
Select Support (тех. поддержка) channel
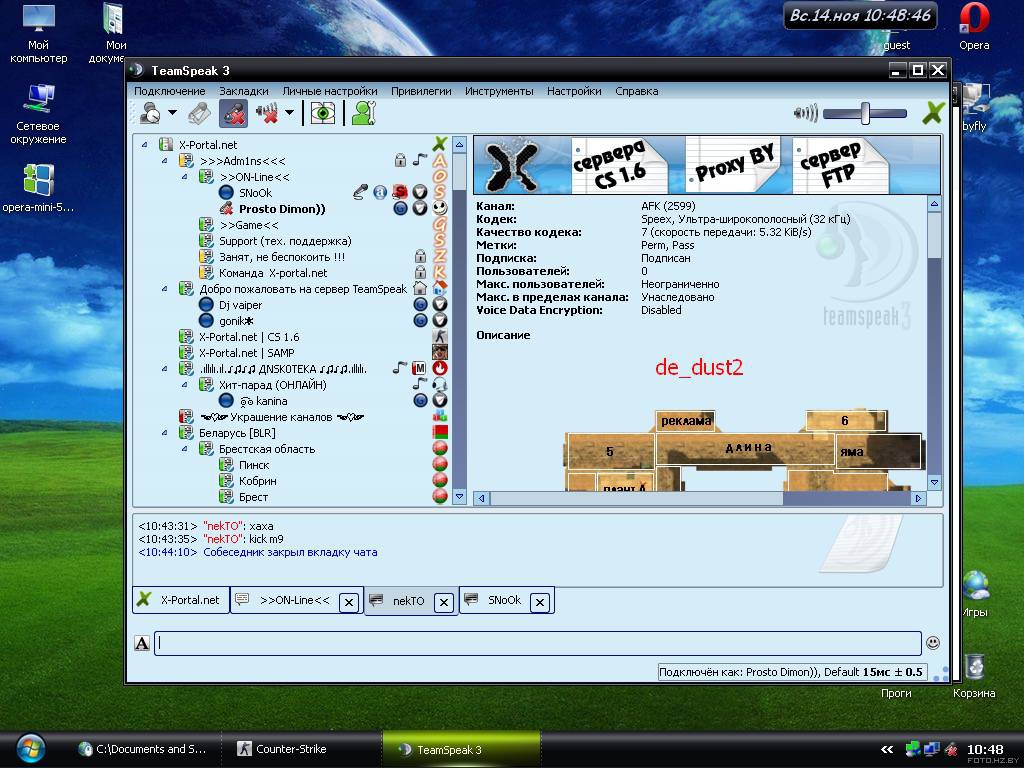(285, 241)
